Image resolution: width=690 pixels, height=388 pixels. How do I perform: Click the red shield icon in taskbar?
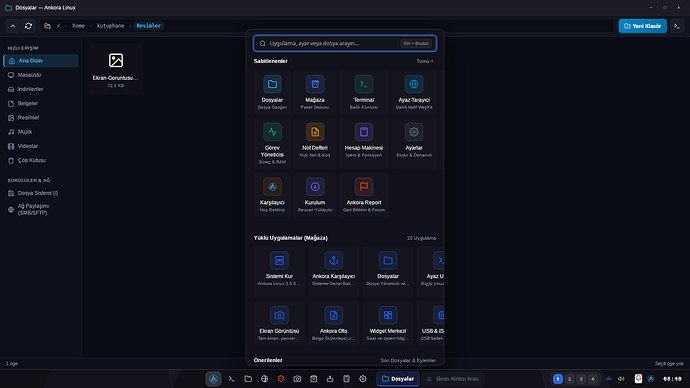(281, 379)
